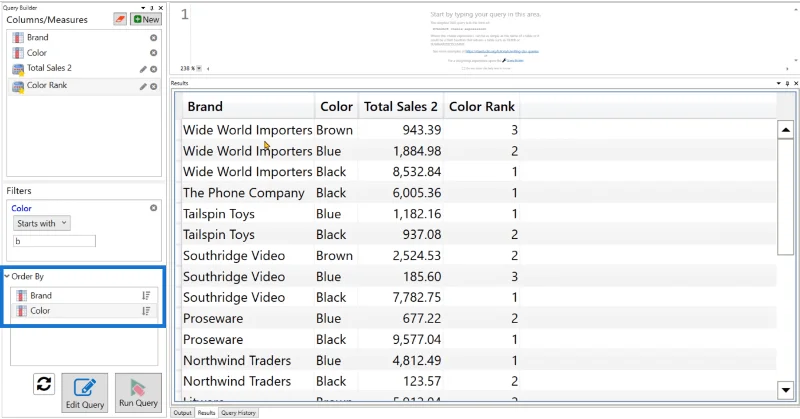Click the results vertical scrollbar thumb
This screenshot has height=419, width=800.
coord(785,198)
